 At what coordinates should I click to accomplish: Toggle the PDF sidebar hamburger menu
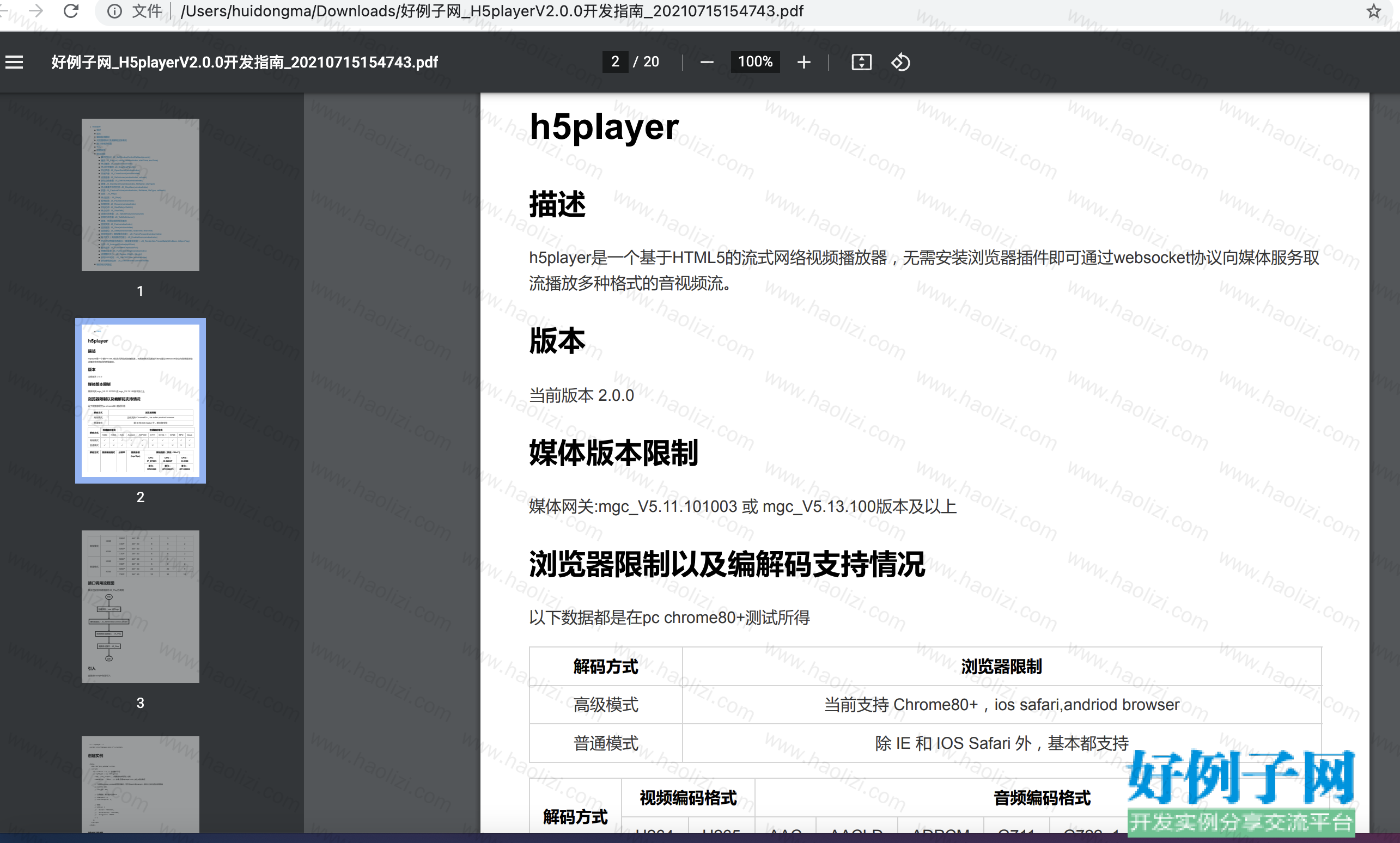pyautogui.click(x=14, y=62)
